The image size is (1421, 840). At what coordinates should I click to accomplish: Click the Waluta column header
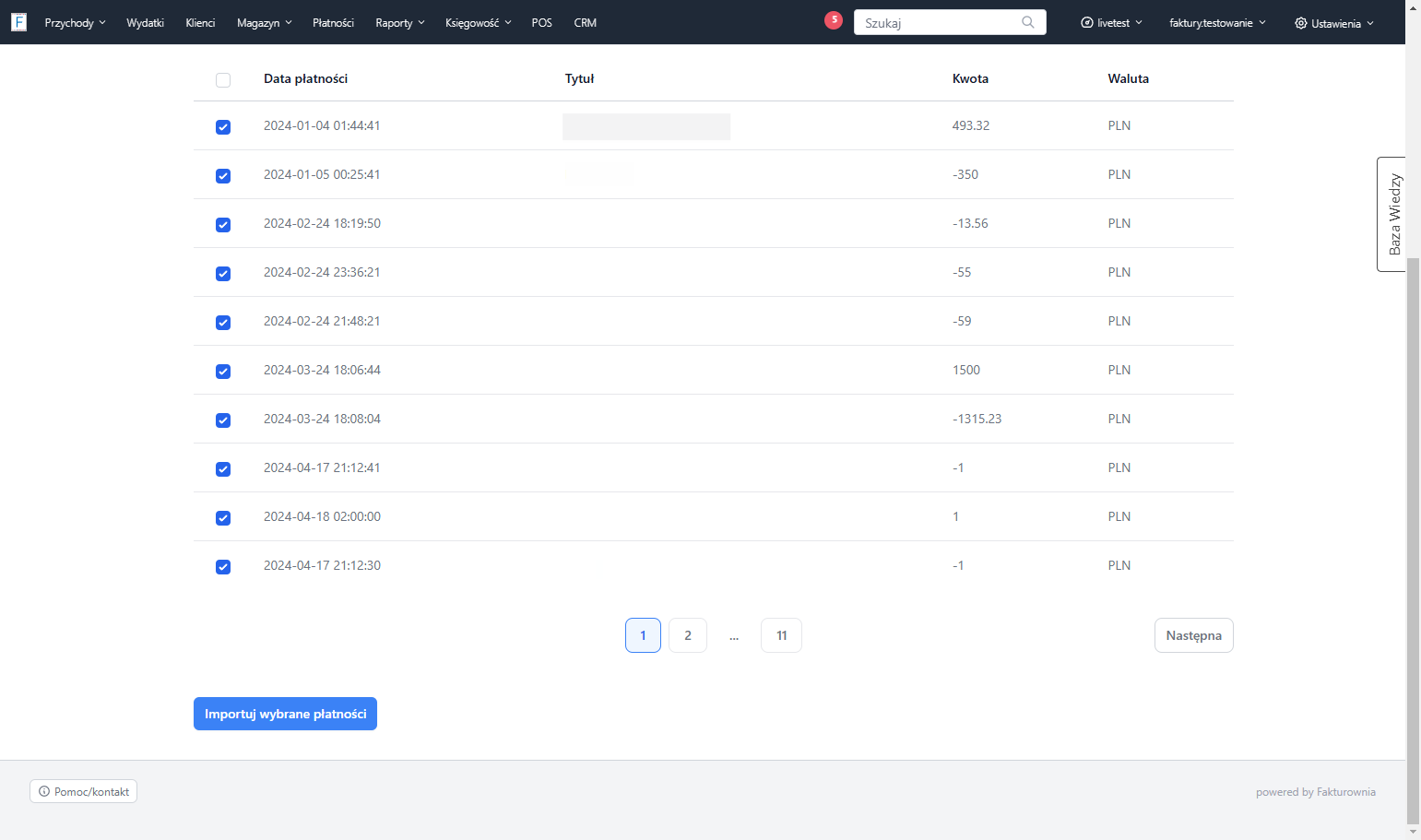[x=1128, y=78]
